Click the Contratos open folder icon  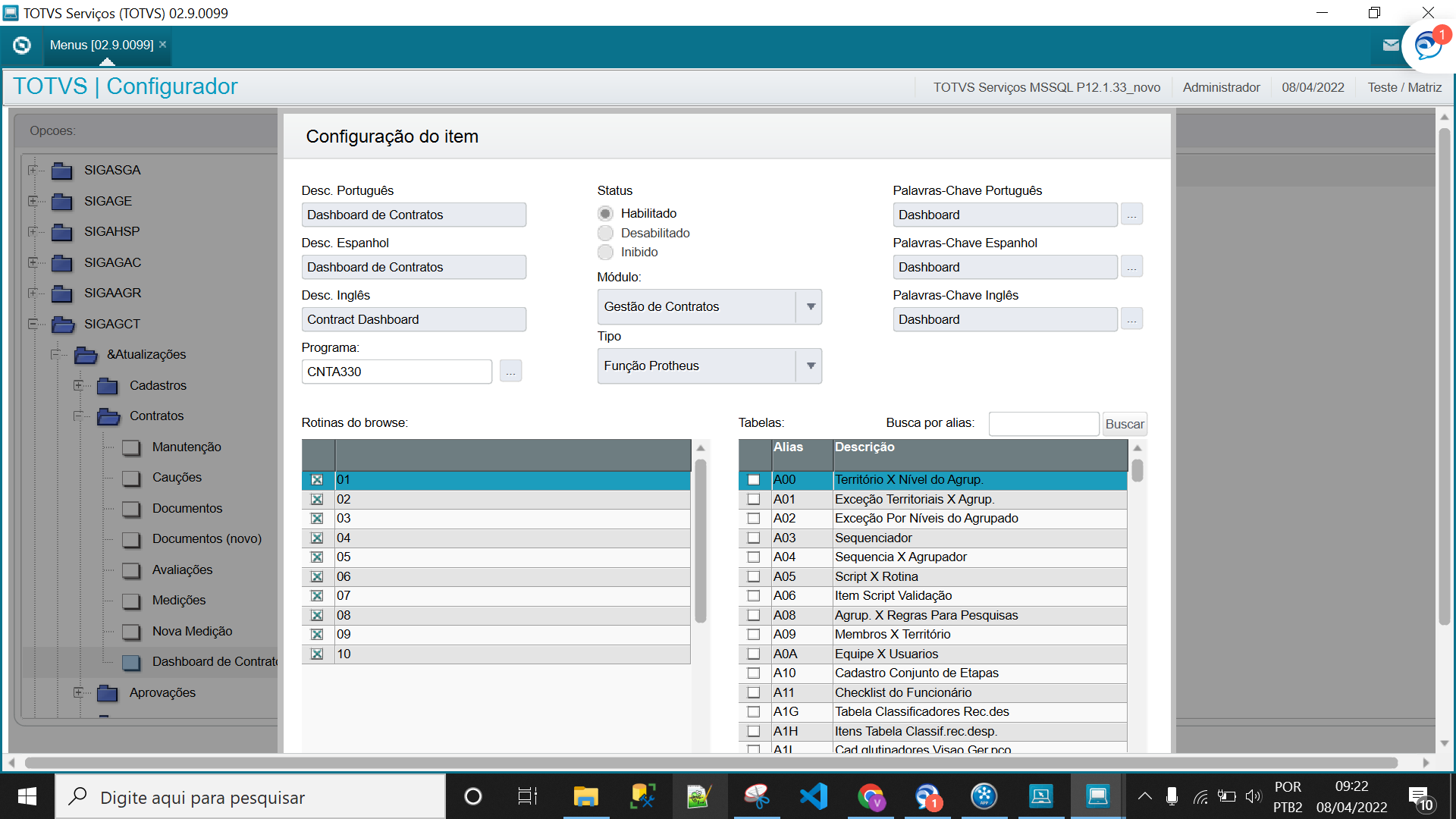108,416
